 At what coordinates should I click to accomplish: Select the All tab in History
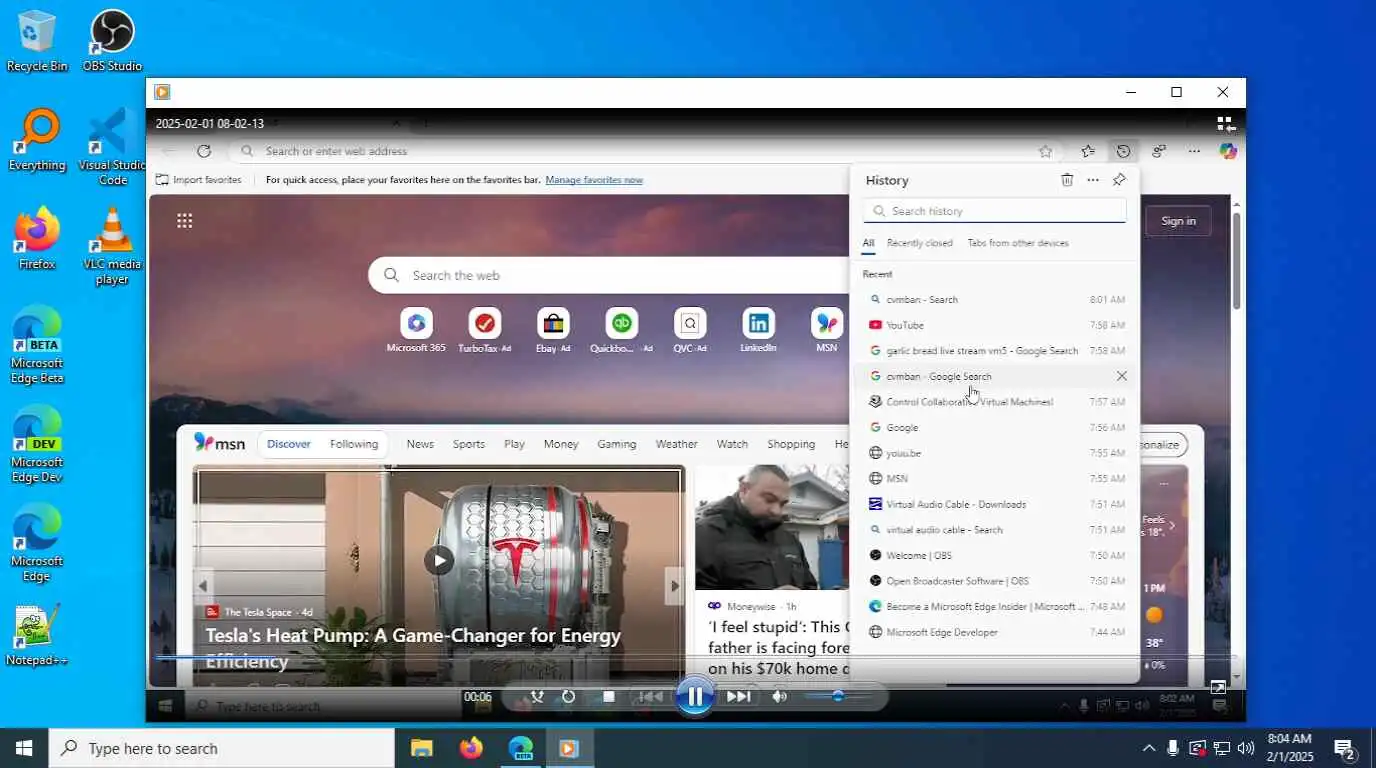point(868,243)
